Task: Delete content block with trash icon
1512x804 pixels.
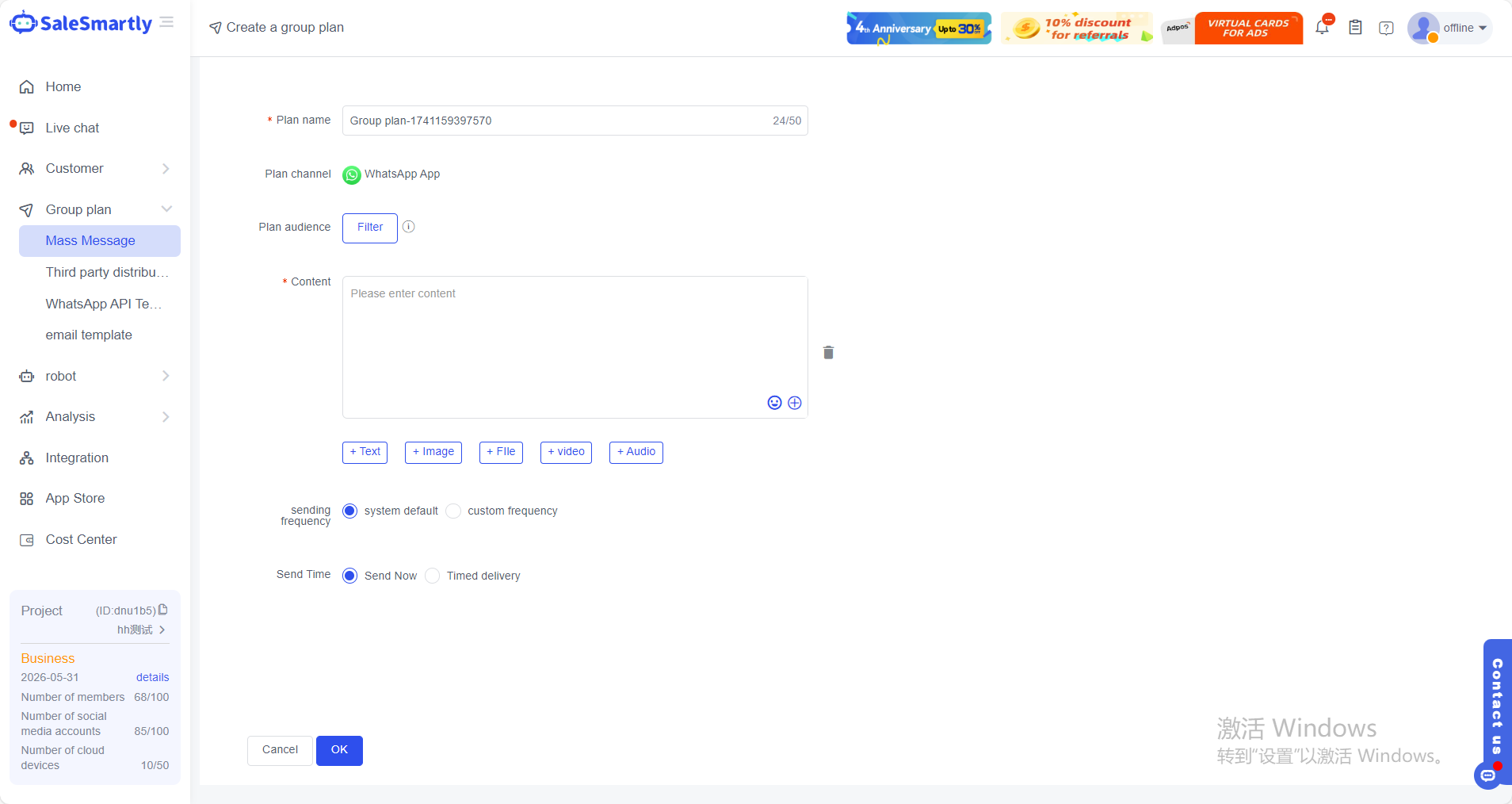Action: (828, 353)
